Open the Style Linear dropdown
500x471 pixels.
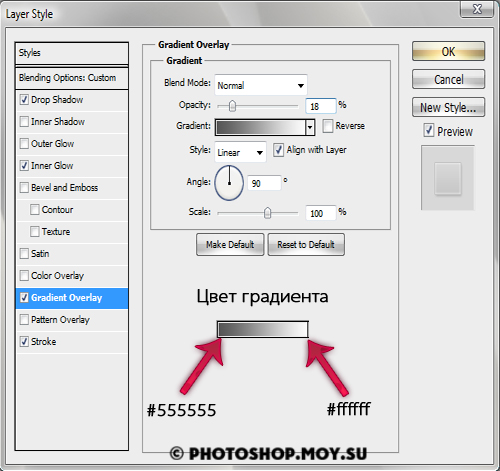click(x=240, y=152)
